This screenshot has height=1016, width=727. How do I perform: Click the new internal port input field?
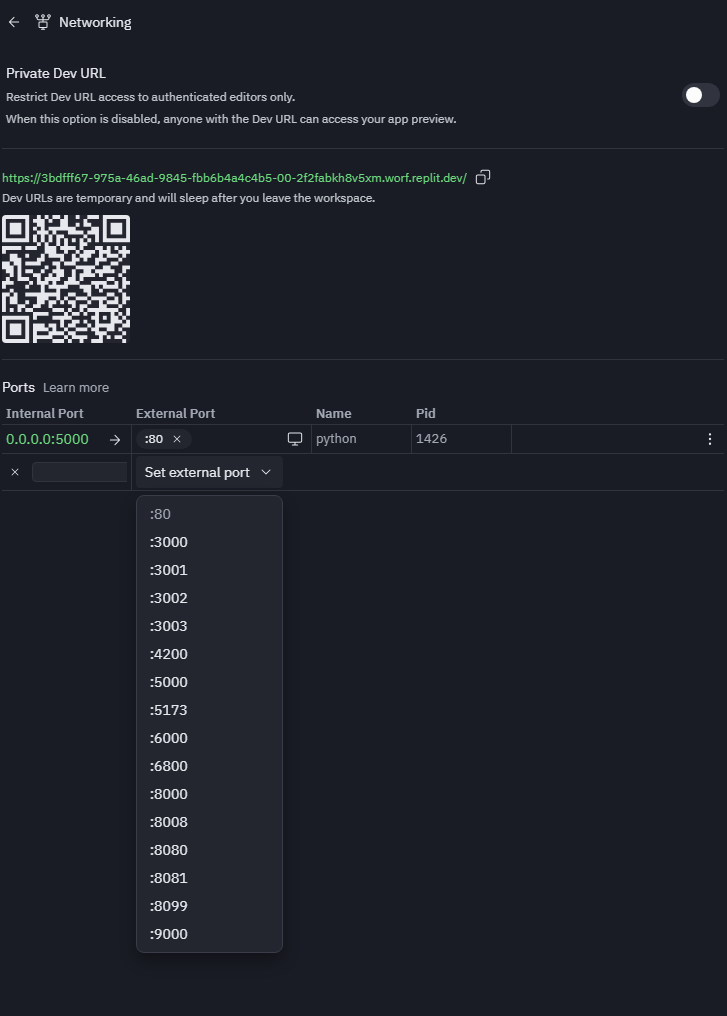(x=79, y=472)
